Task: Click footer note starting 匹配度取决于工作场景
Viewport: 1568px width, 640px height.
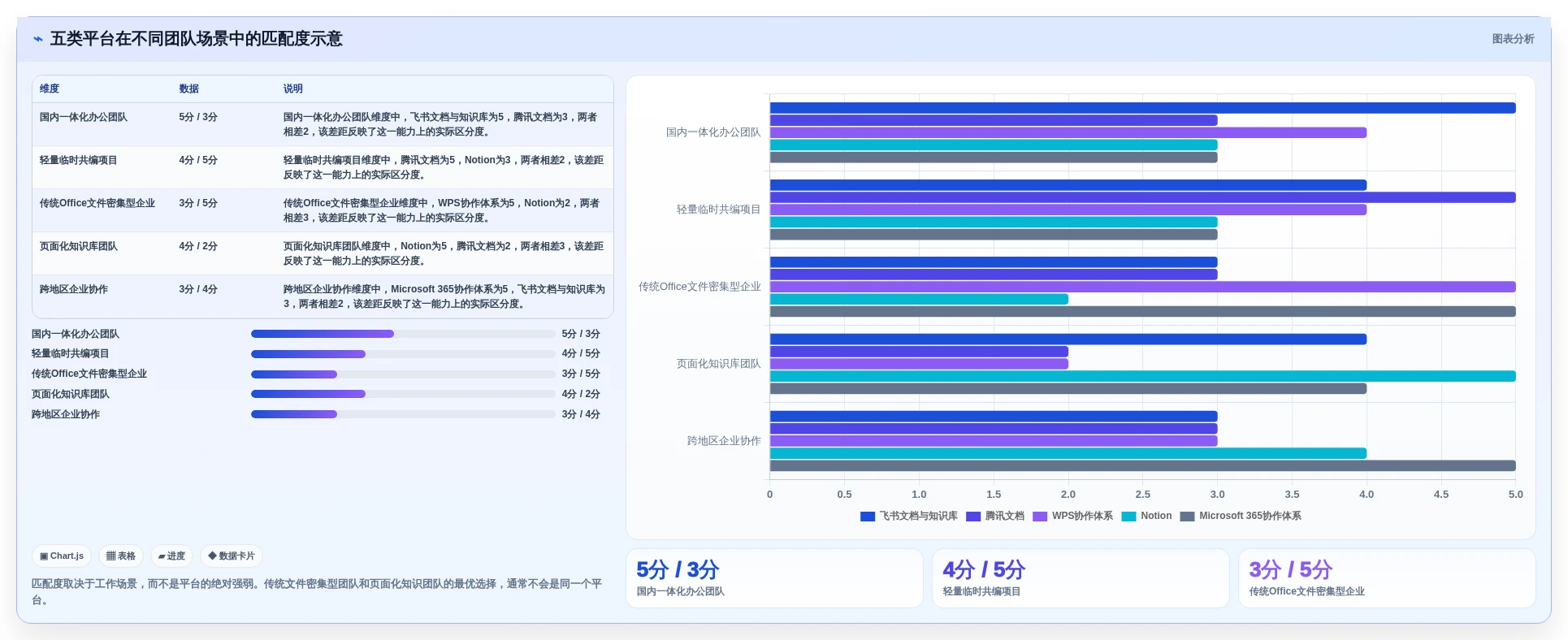Action: 317,592
